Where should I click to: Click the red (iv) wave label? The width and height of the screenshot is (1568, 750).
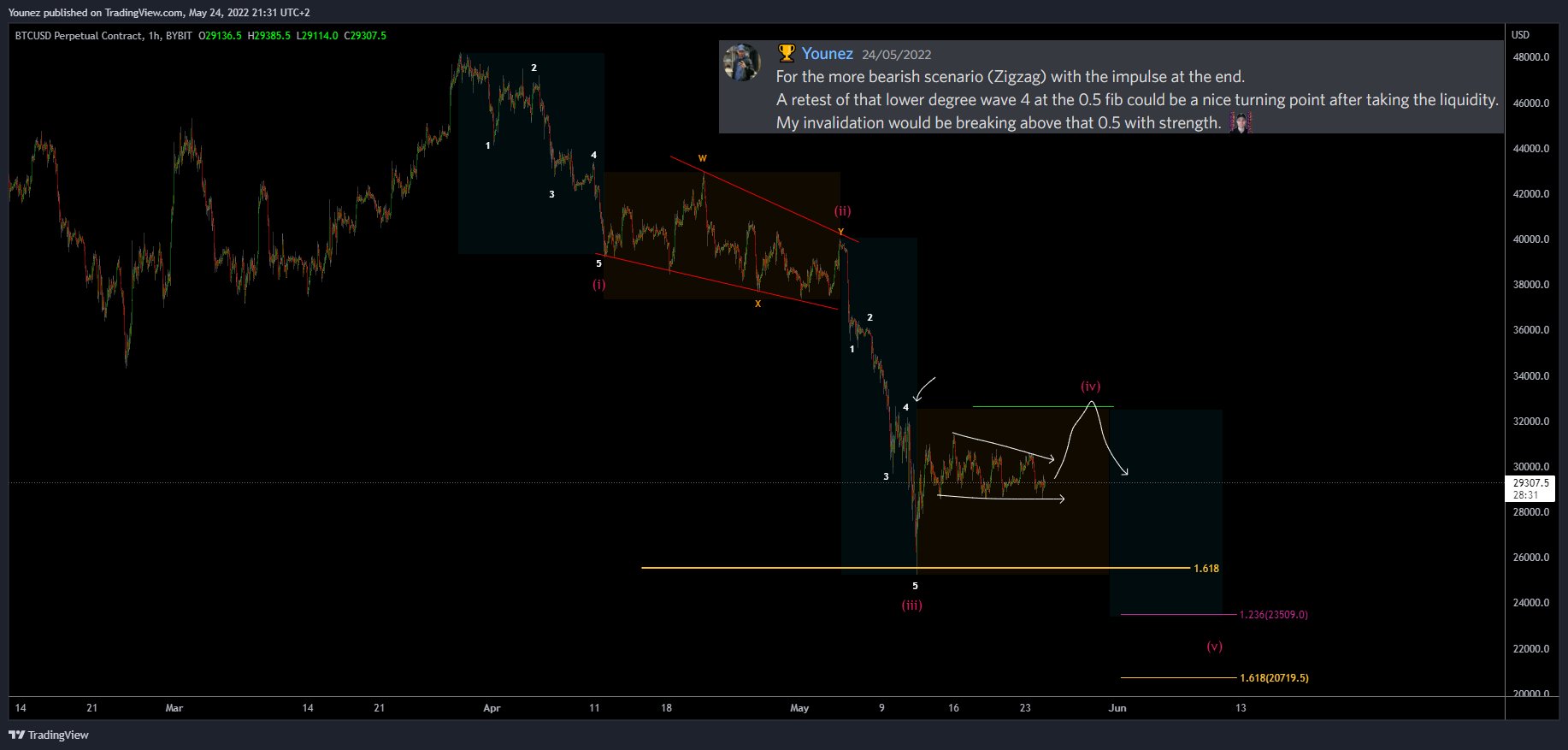pos(1091,387)
